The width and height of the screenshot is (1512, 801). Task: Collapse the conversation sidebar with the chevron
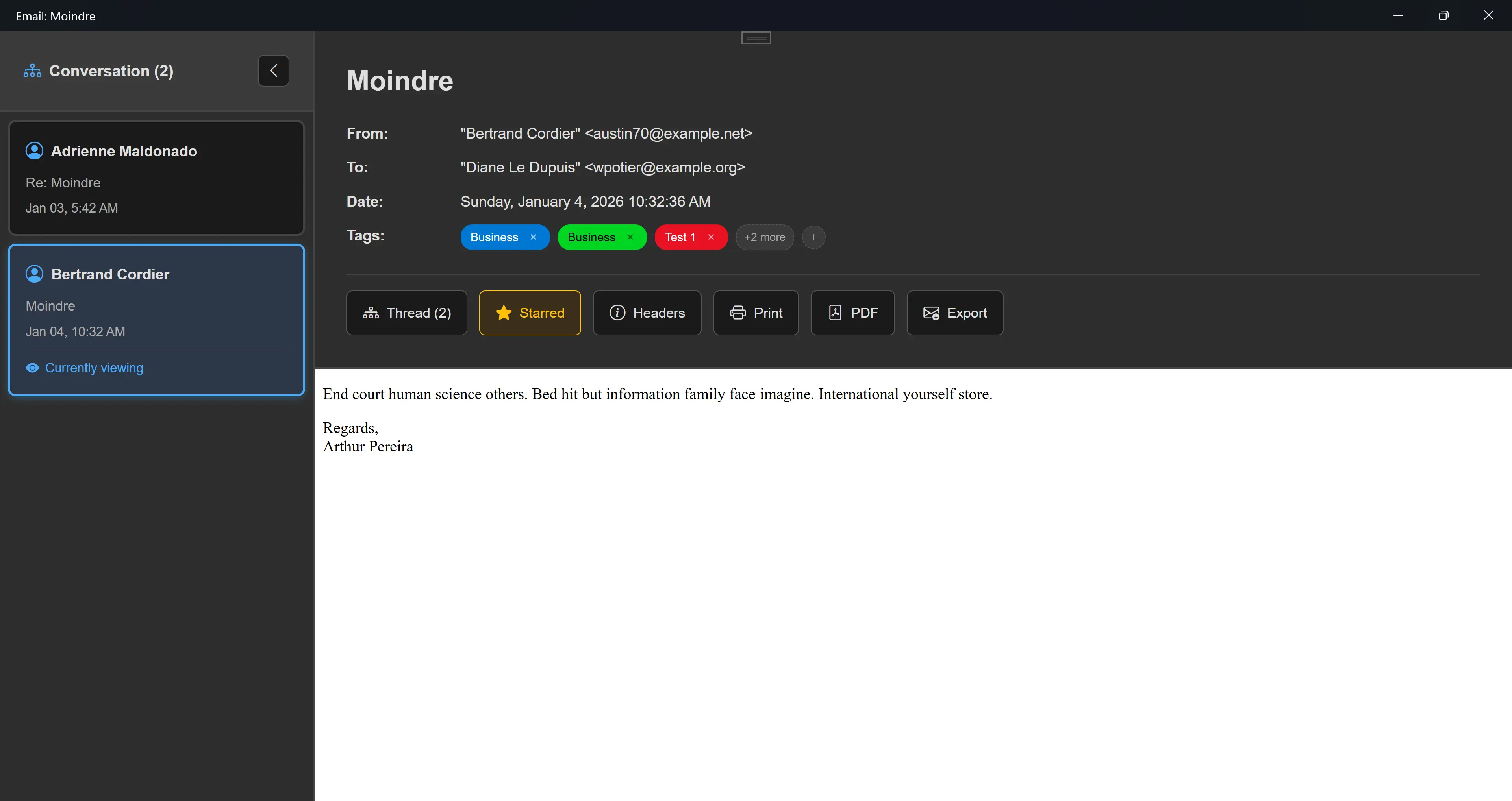tap(273, 70)
